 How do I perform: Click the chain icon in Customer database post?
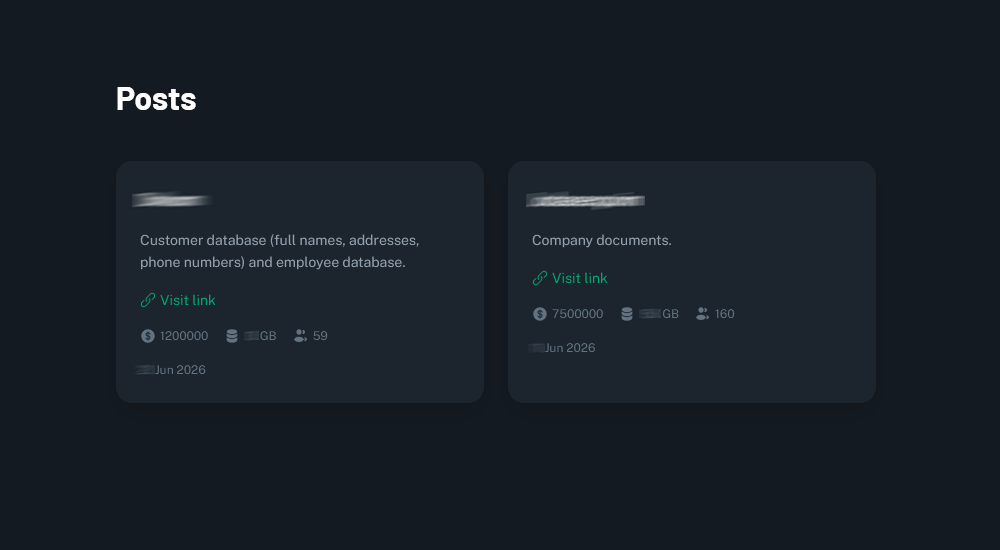[148, 300]
